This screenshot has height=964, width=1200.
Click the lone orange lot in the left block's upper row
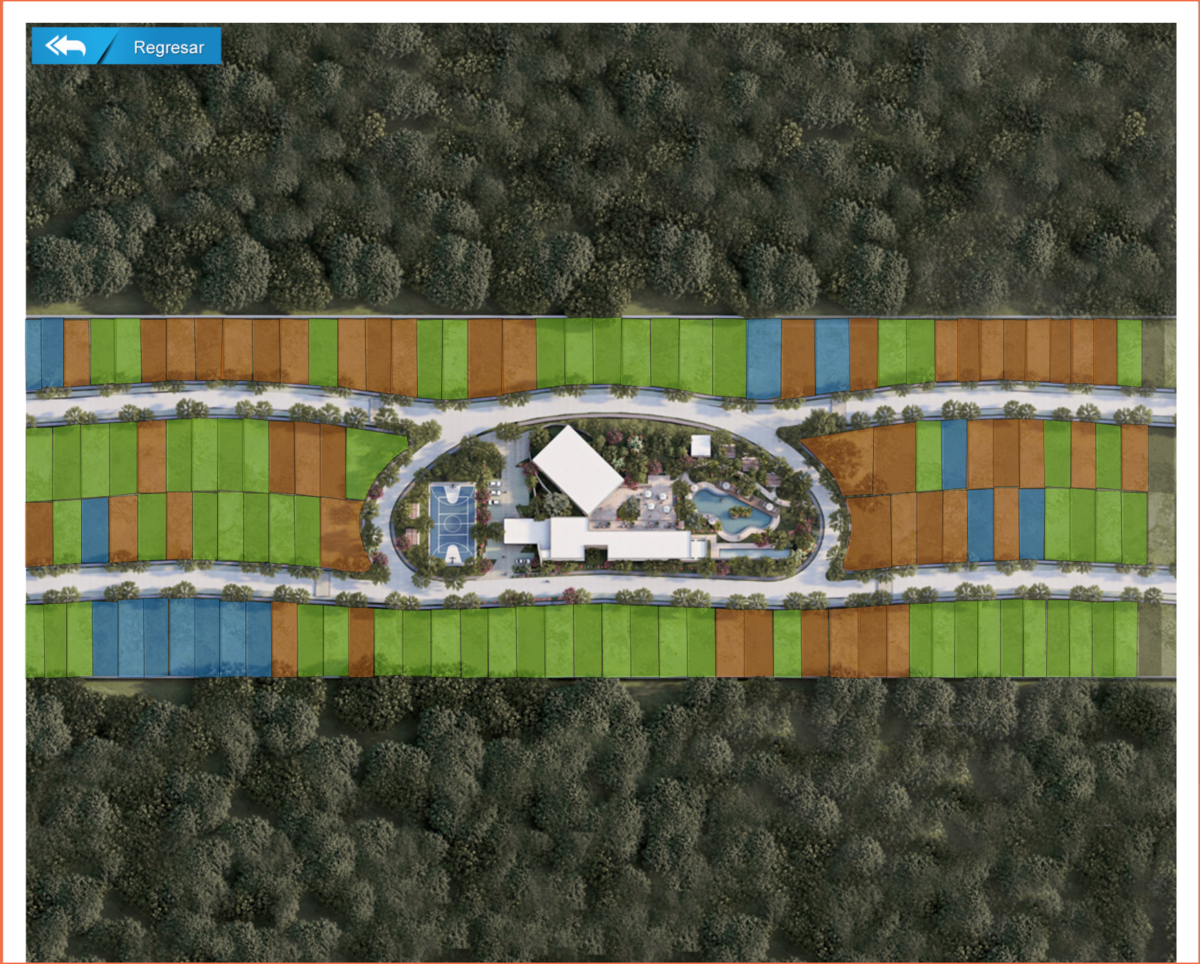[151, 456]
